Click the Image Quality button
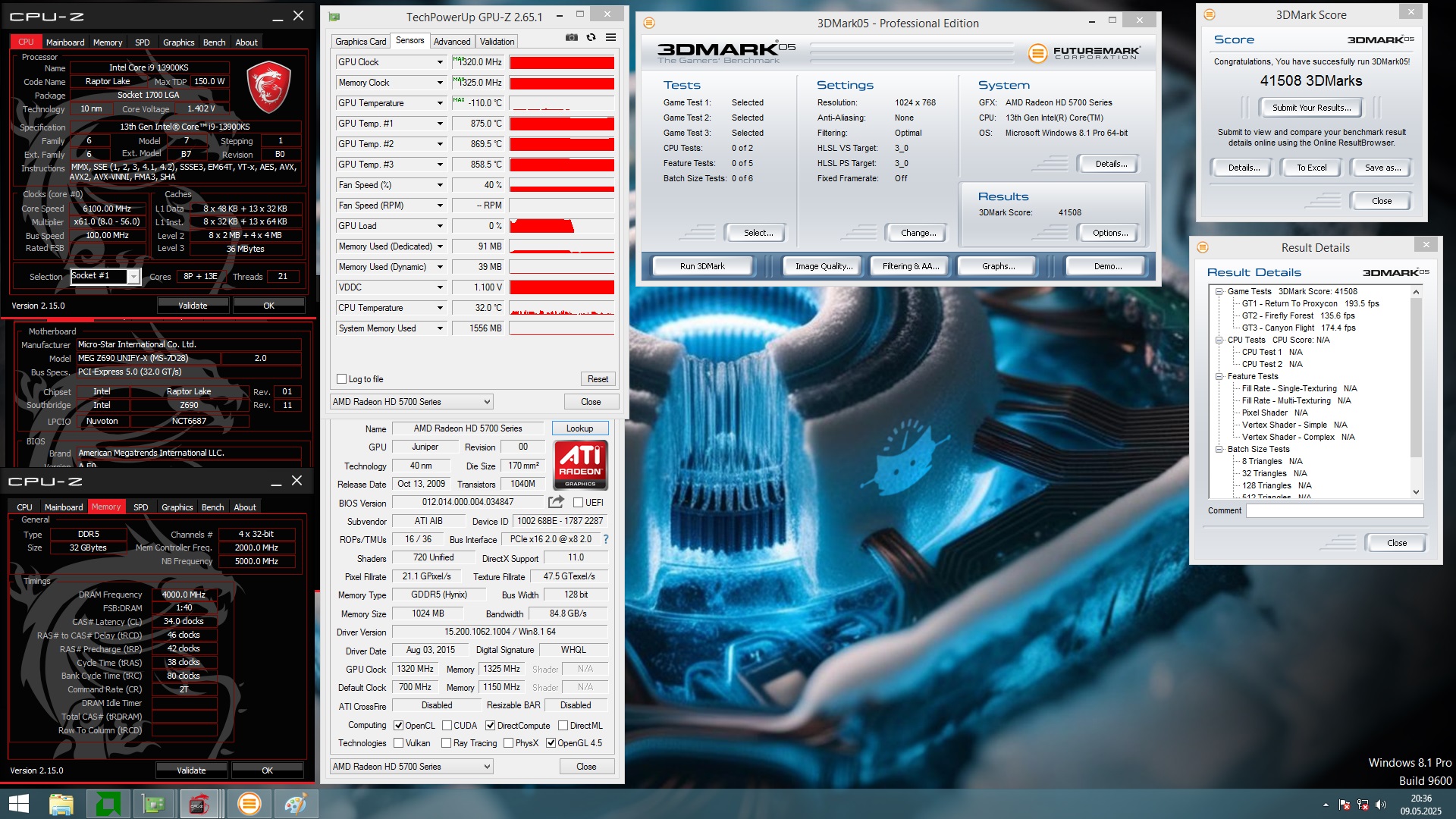 pos(824,266)
